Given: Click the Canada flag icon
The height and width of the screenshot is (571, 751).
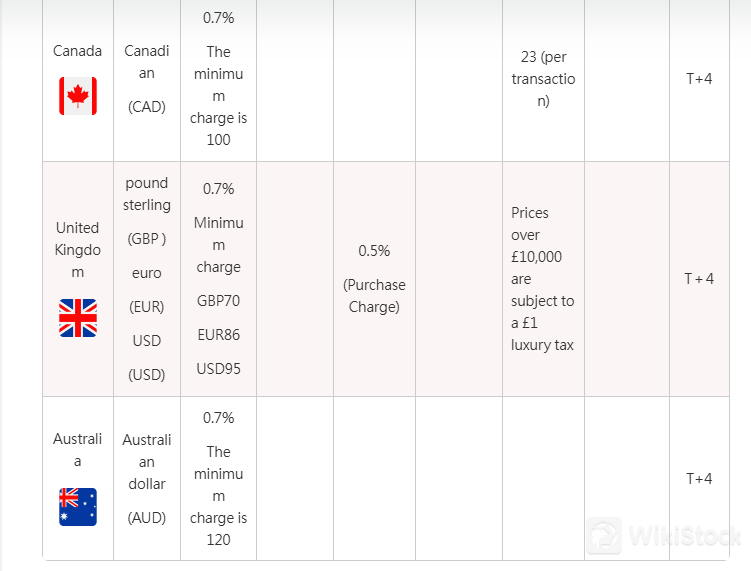Looking at the screenshot, I should pyautogui.click(x=78, y=96).
